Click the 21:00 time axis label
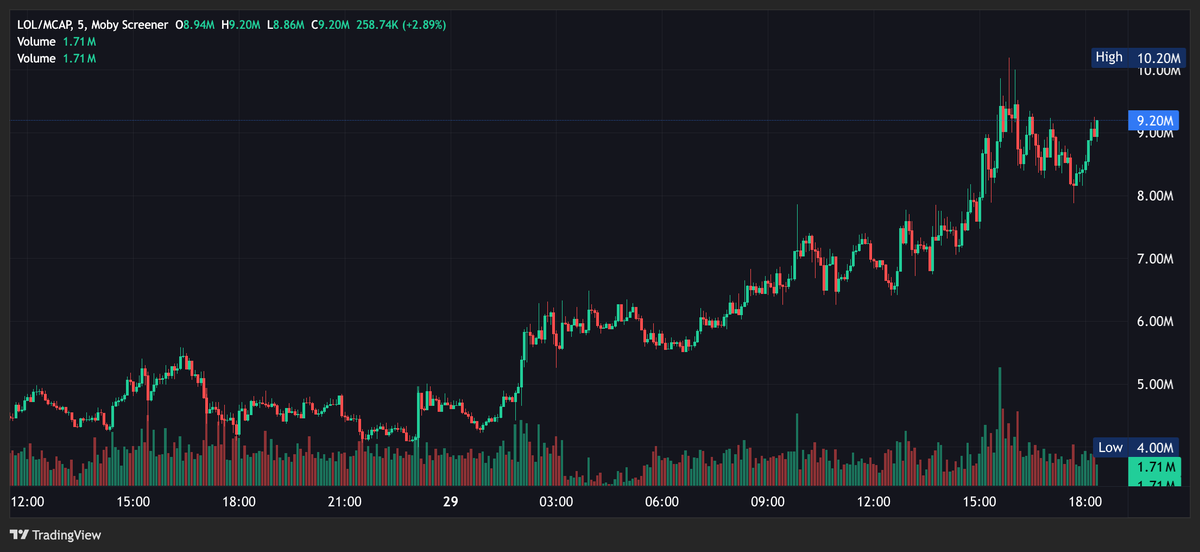This screenshot has height=552, width=1200. click(344, 501)
